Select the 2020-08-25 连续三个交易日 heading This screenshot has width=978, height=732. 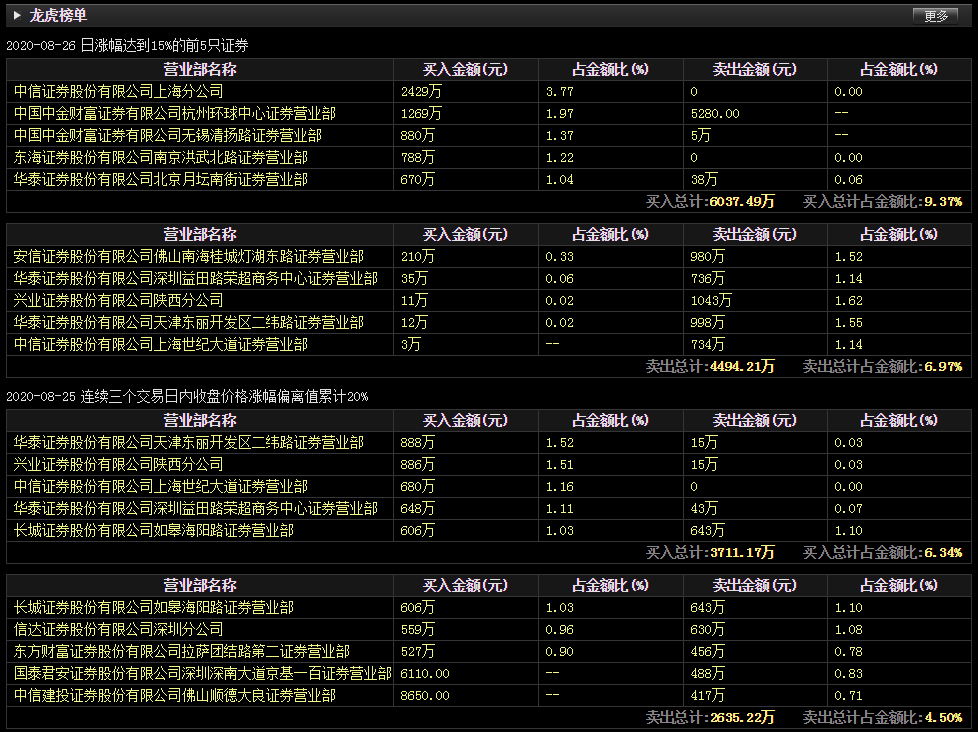187,397
